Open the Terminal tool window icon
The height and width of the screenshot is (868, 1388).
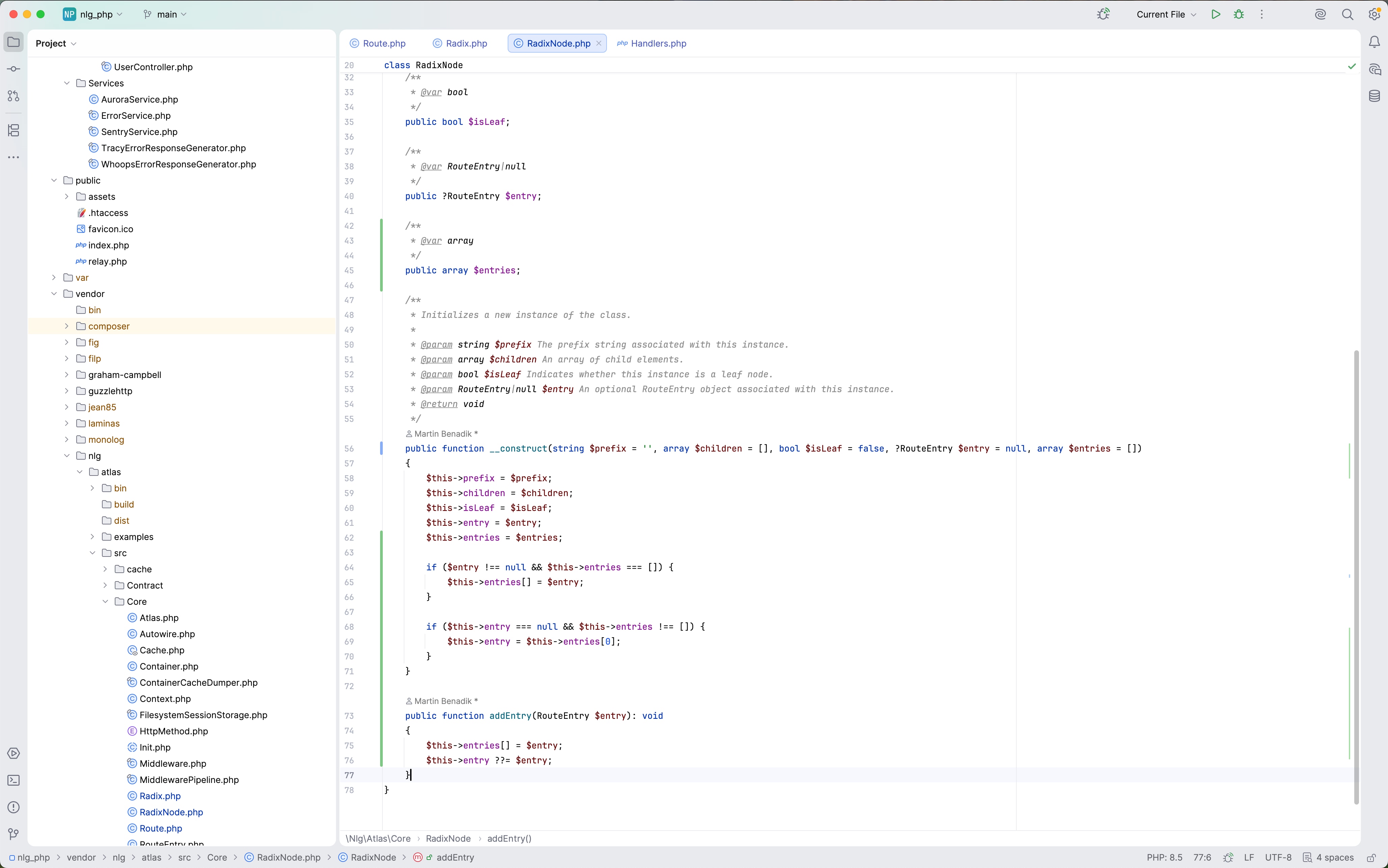[x=14, y=780]
